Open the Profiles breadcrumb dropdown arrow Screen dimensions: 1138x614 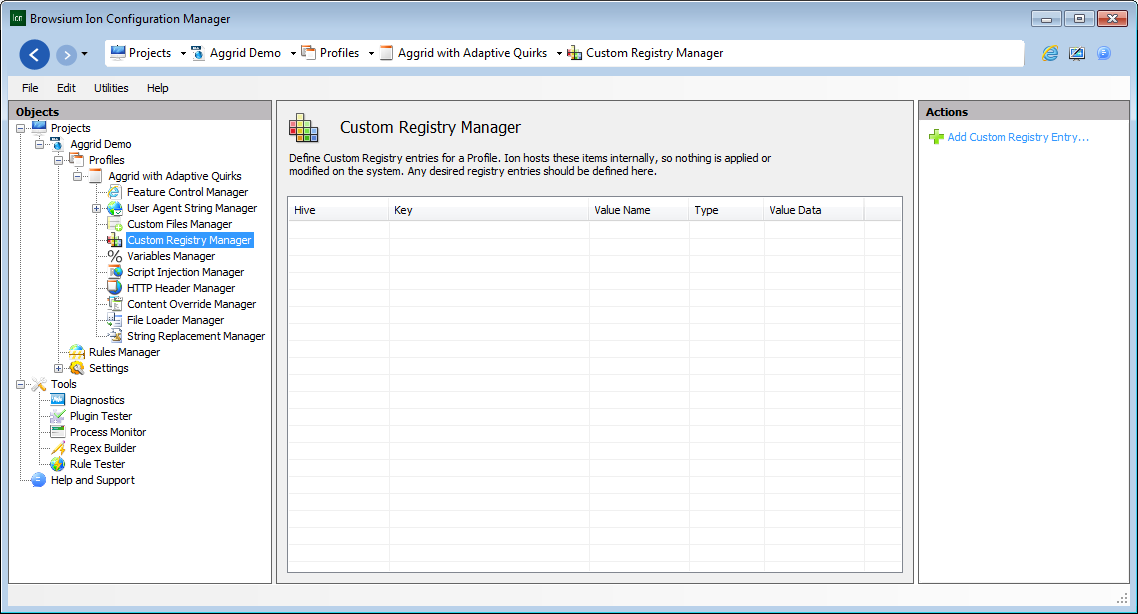point(371,53)
